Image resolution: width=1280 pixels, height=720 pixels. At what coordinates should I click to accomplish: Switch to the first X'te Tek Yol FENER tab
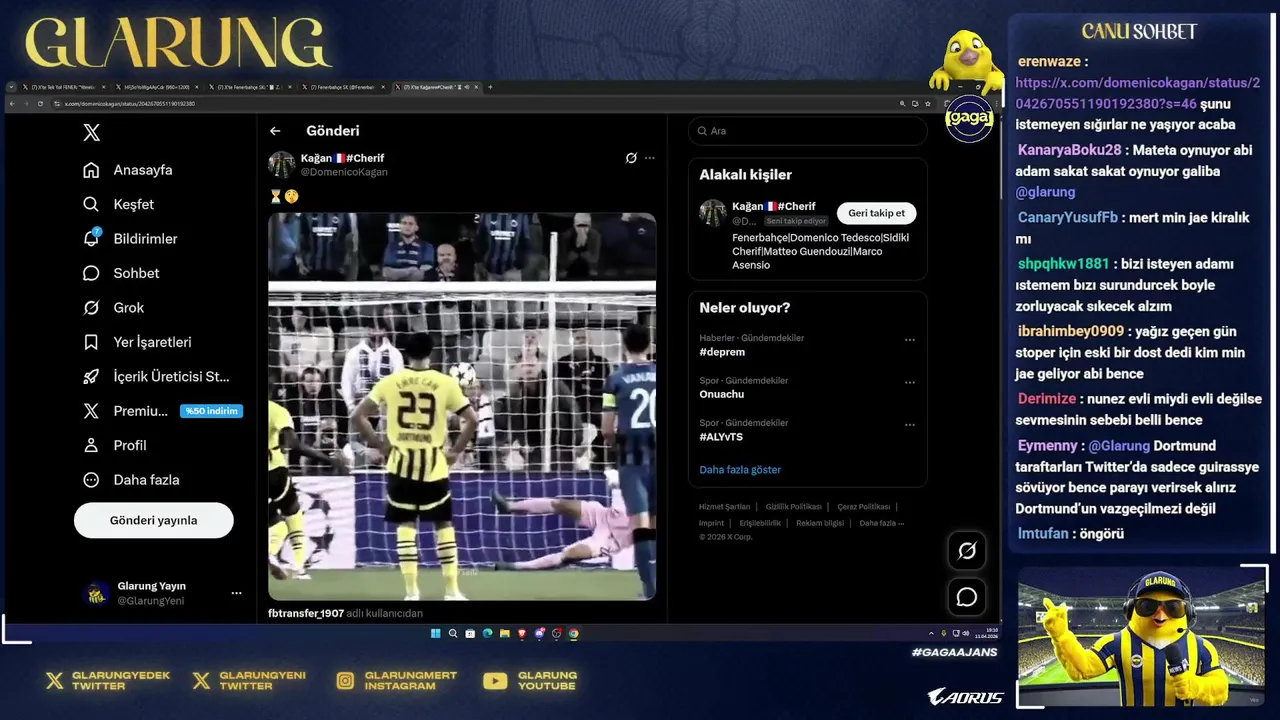click(64, 87)
